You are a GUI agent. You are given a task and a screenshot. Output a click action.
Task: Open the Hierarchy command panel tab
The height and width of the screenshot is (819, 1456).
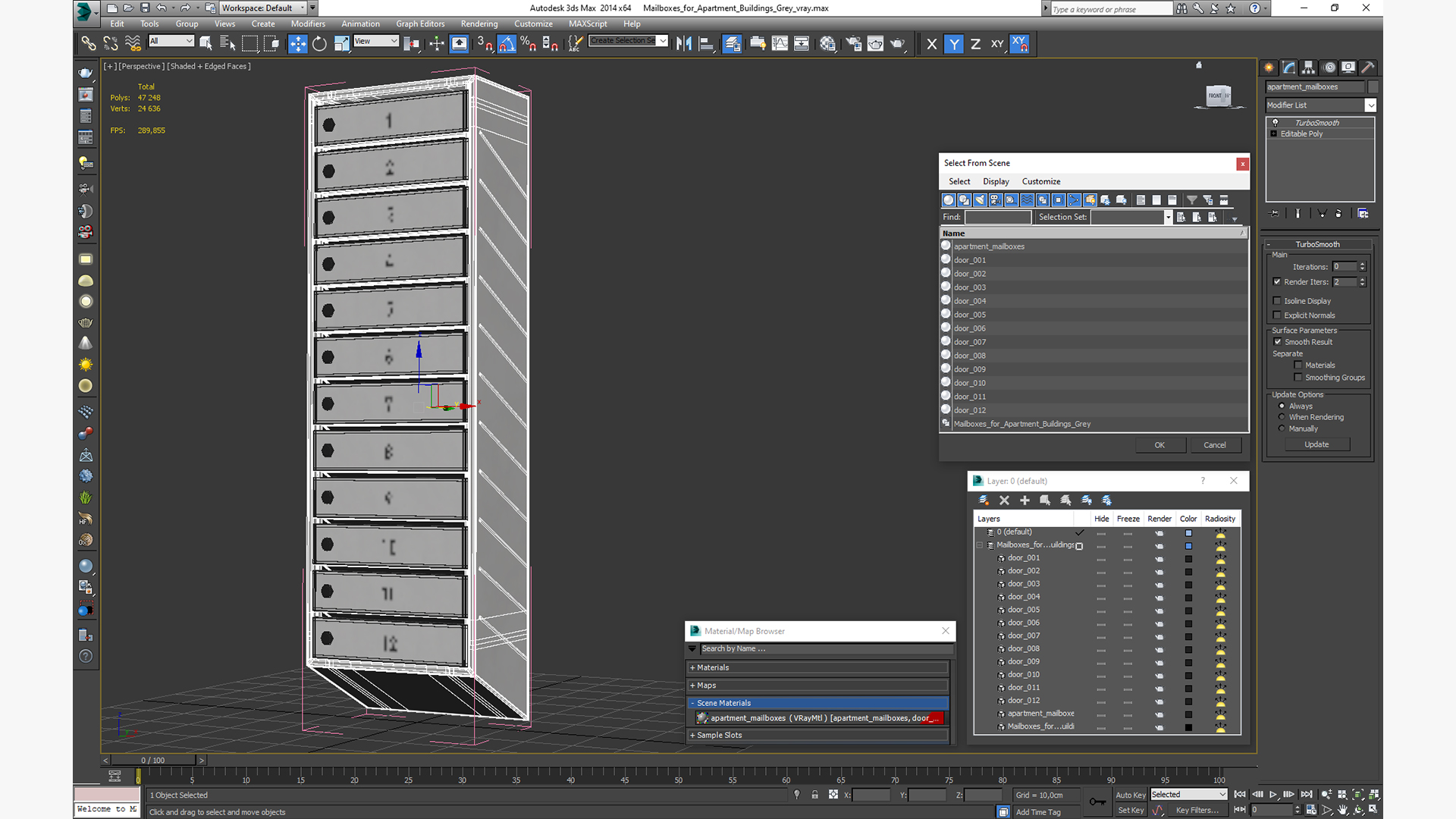pos(1308,67)
